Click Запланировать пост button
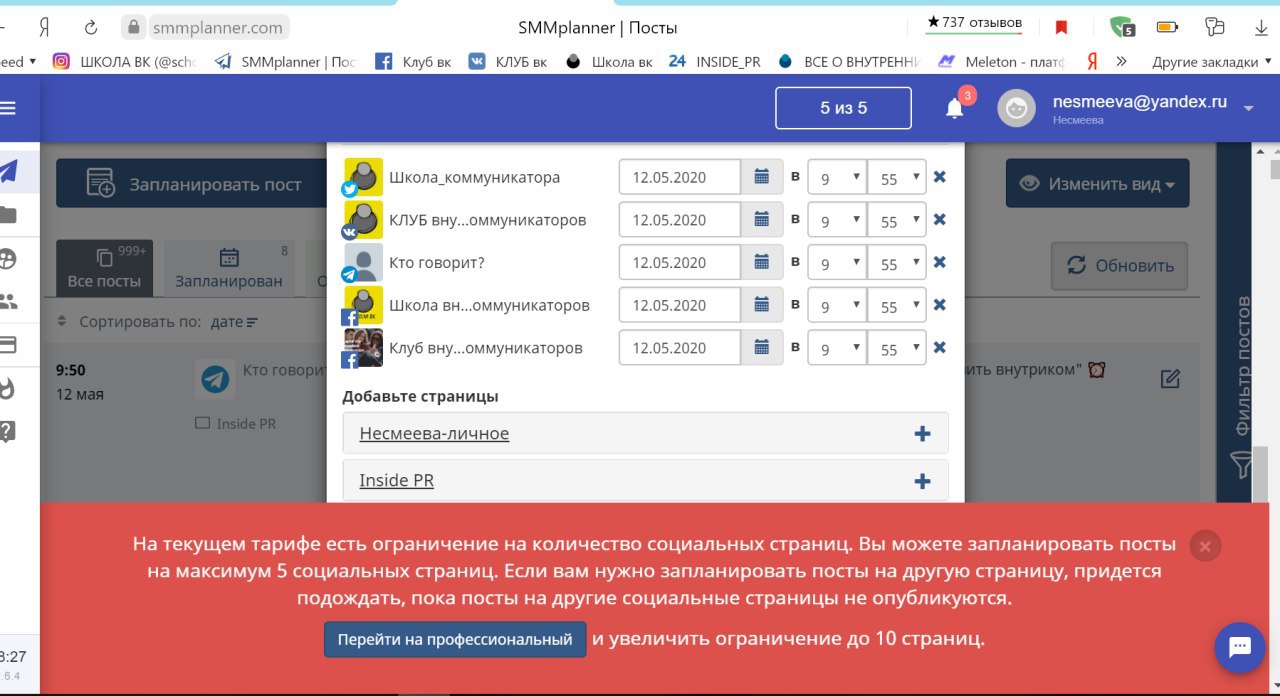The width and height of the screenshot is (1280, 696). [192, 184]
